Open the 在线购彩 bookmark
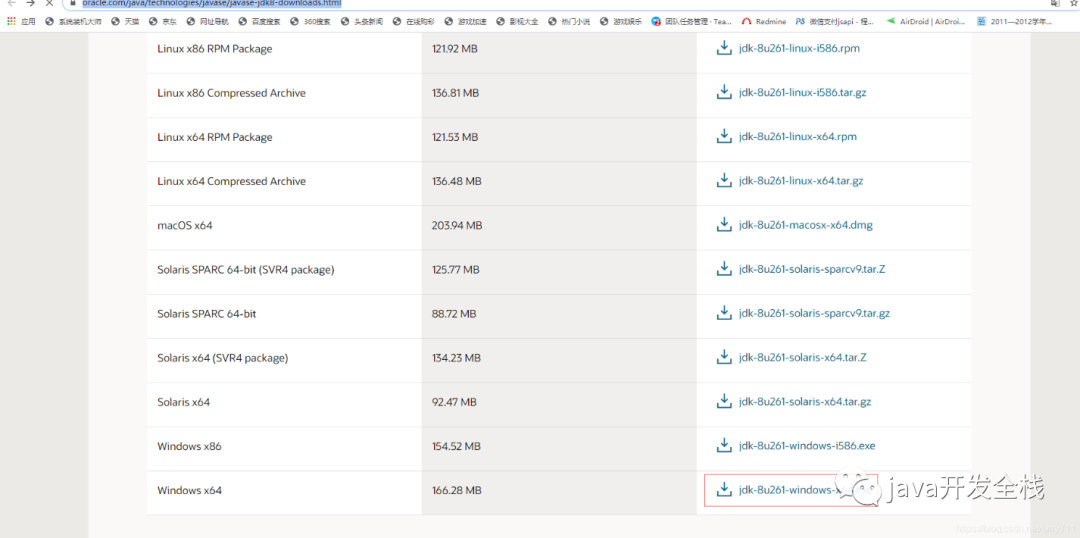The width and height of the screenshot is (1080, 538). pos(414,21)
